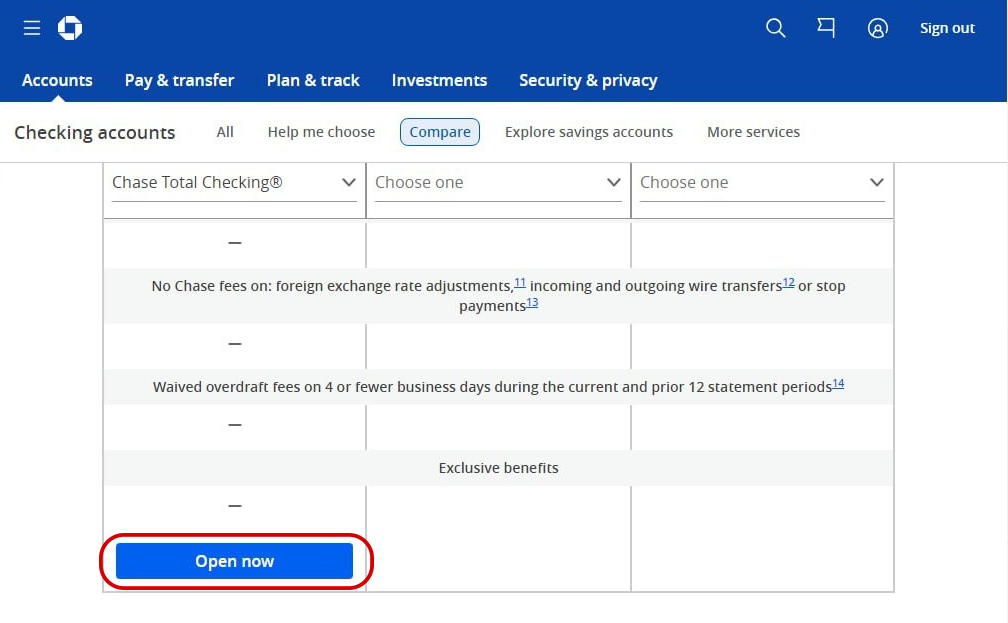Viewport: 1008px width, 623px height.
Task: Open the Investments menu
Action: pos(439,80)
